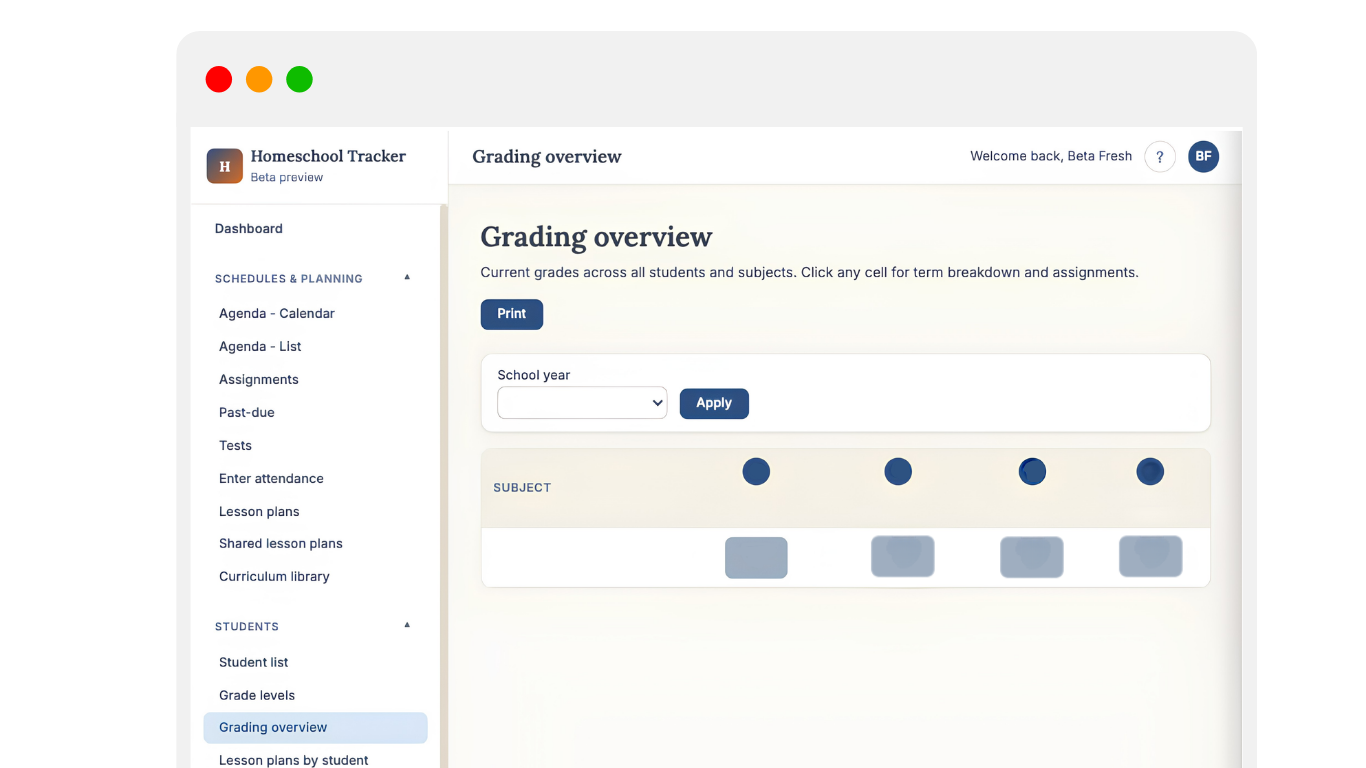Image resolution: width=1366 pixels, height=768 pixels.
Task: Open Shared lesson plans page
Action: point(281,544)
